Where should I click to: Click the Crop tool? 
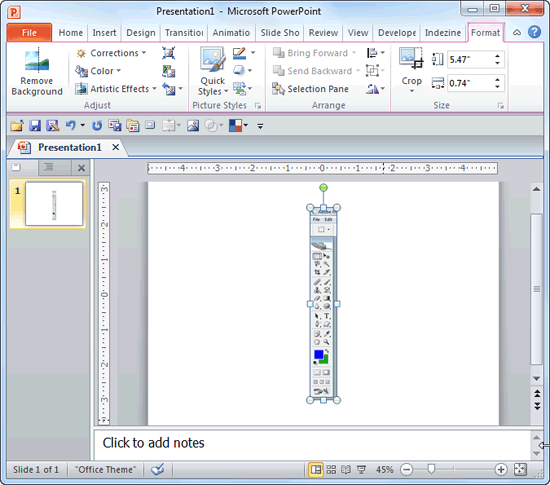point(411,67)
